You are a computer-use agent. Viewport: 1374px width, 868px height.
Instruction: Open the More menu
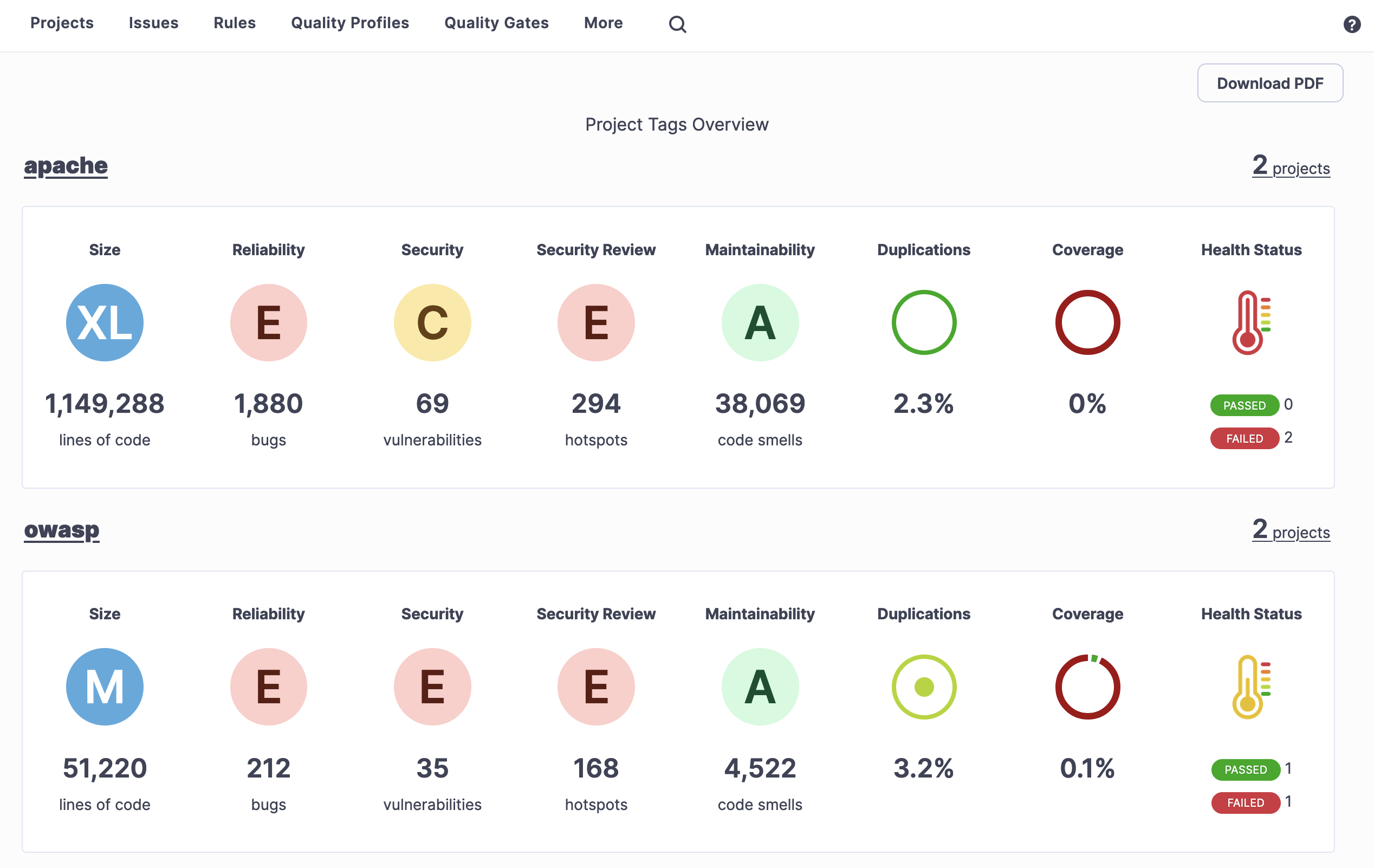point(603,23)
